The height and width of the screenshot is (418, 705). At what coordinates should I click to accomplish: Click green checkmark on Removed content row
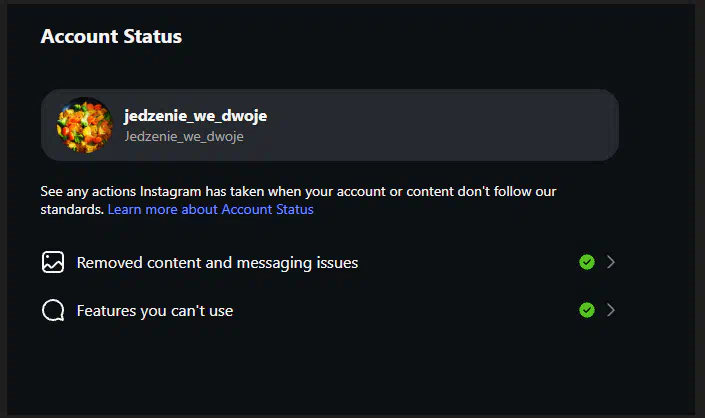pyautogui.click(x=587, y=263)
